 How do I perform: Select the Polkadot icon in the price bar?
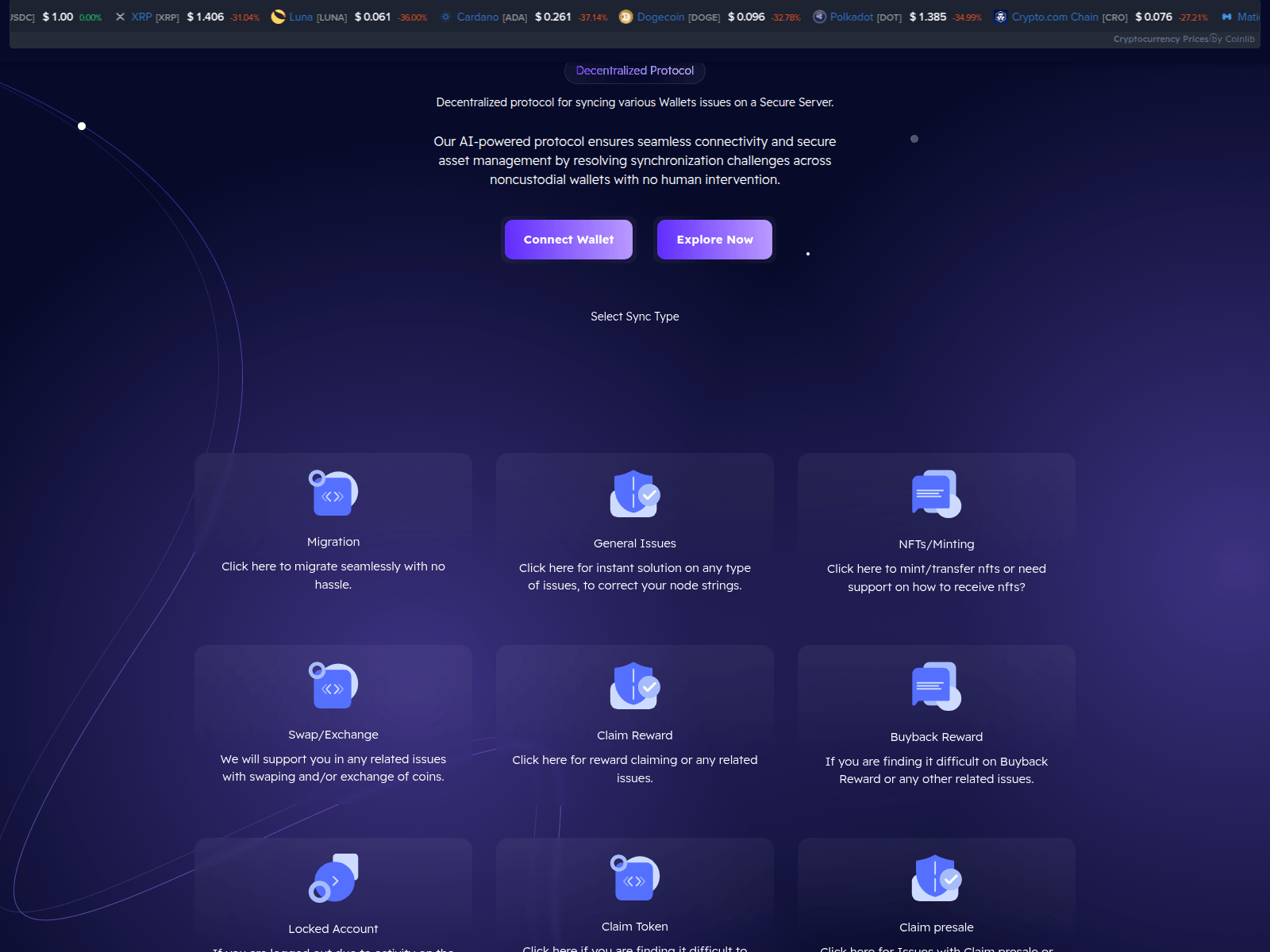[818, 16]
